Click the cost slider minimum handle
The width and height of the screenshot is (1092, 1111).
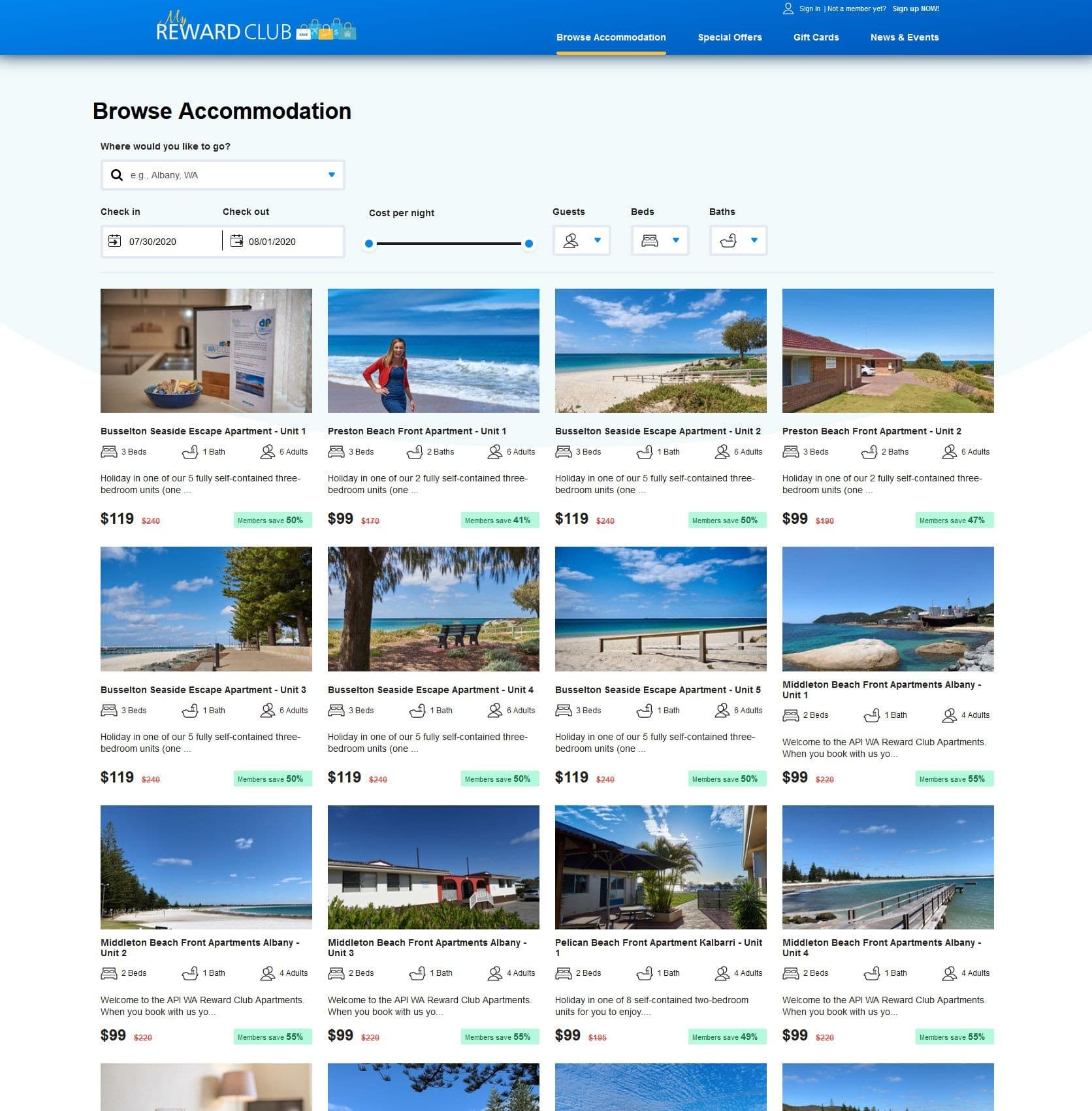click(x=369, y=244)
